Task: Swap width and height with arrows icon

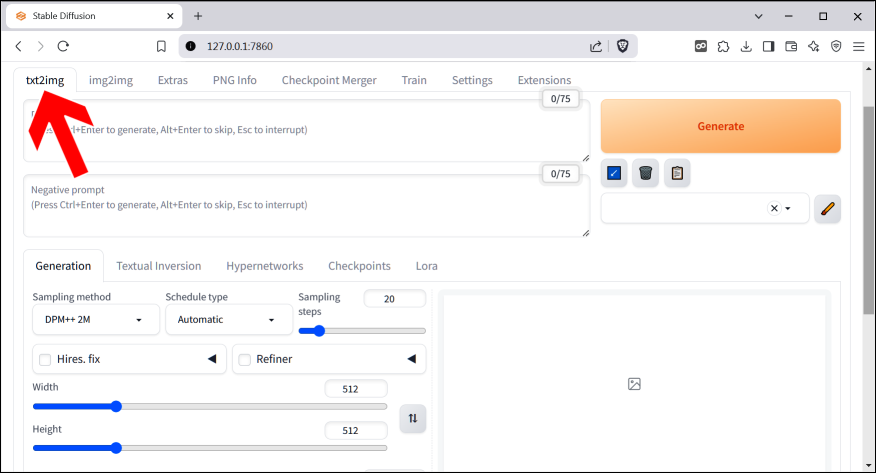Action: (x=413, y=419)
